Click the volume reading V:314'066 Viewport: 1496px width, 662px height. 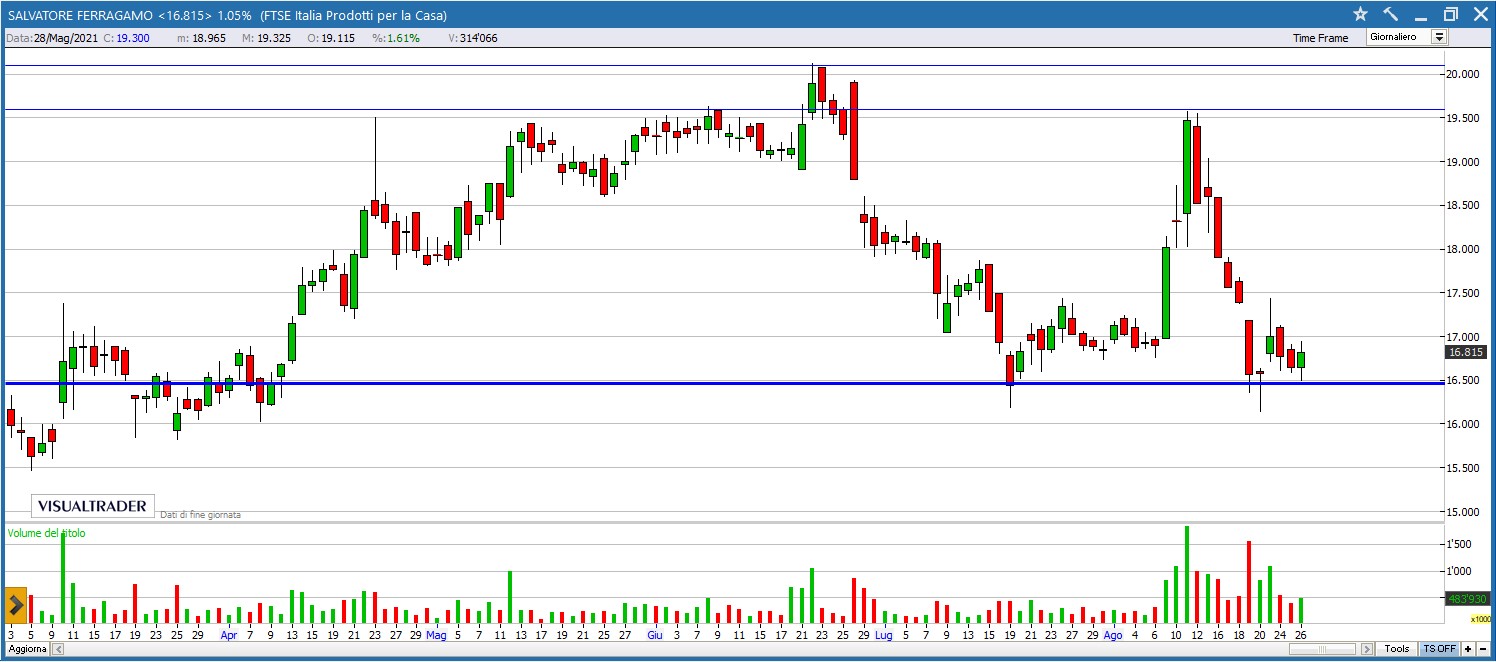(x=473, y=38)
